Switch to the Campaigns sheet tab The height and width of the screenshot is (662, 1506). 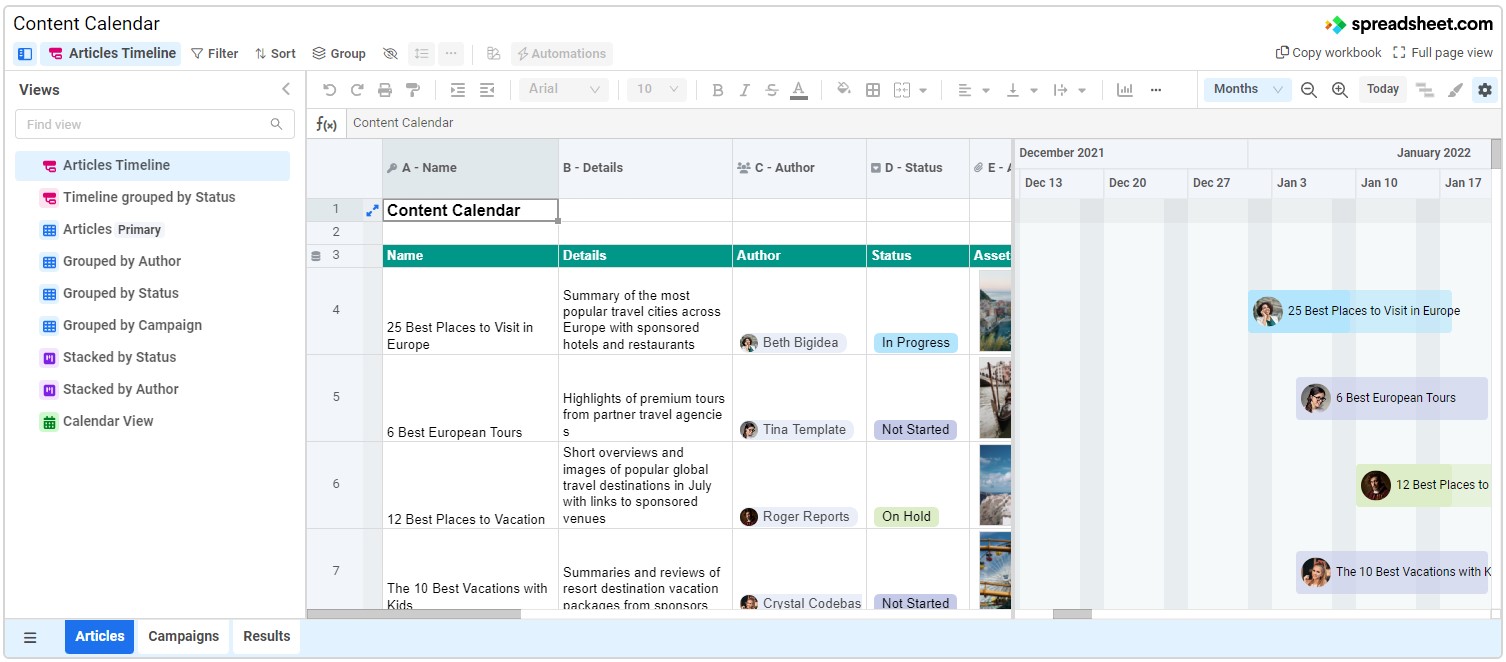[183, 636]
